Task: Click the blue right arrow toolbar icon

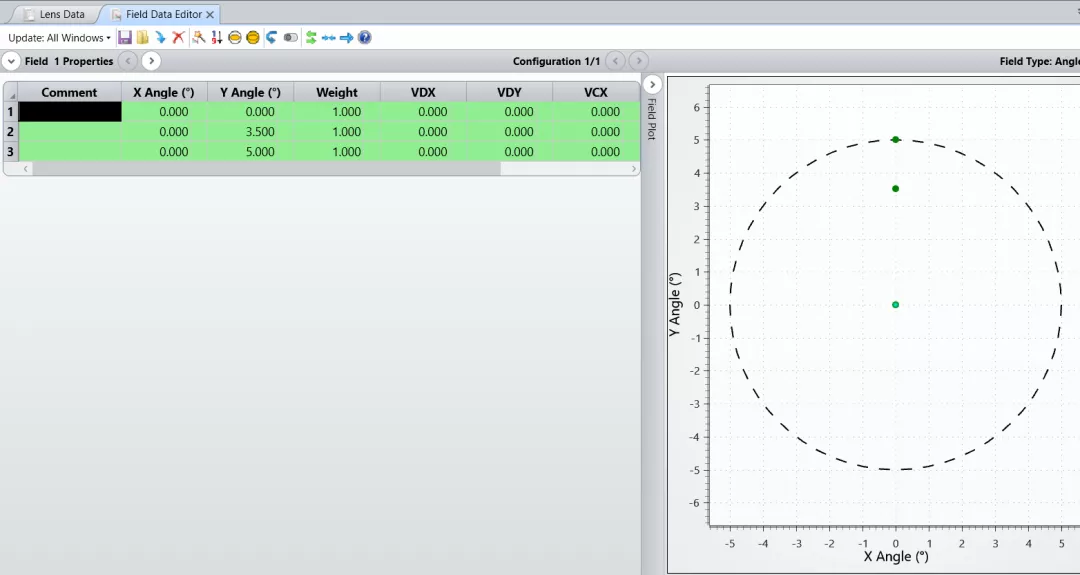Action: tap(346, 37)
